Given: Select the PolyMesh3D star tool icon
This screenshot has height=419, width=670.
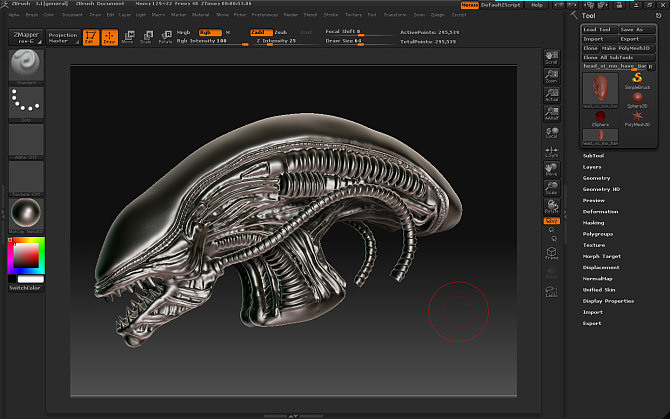Looking at the screenshot, I should [x=637, y=118].
